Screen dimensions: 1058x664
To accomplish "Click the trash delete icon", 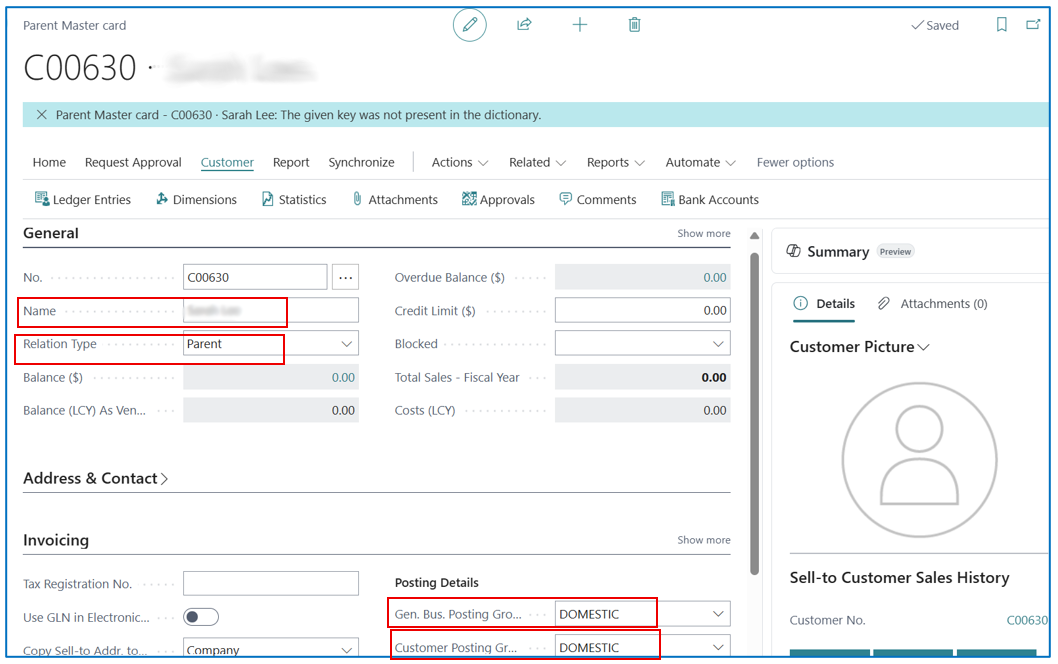I will point(634,25).
